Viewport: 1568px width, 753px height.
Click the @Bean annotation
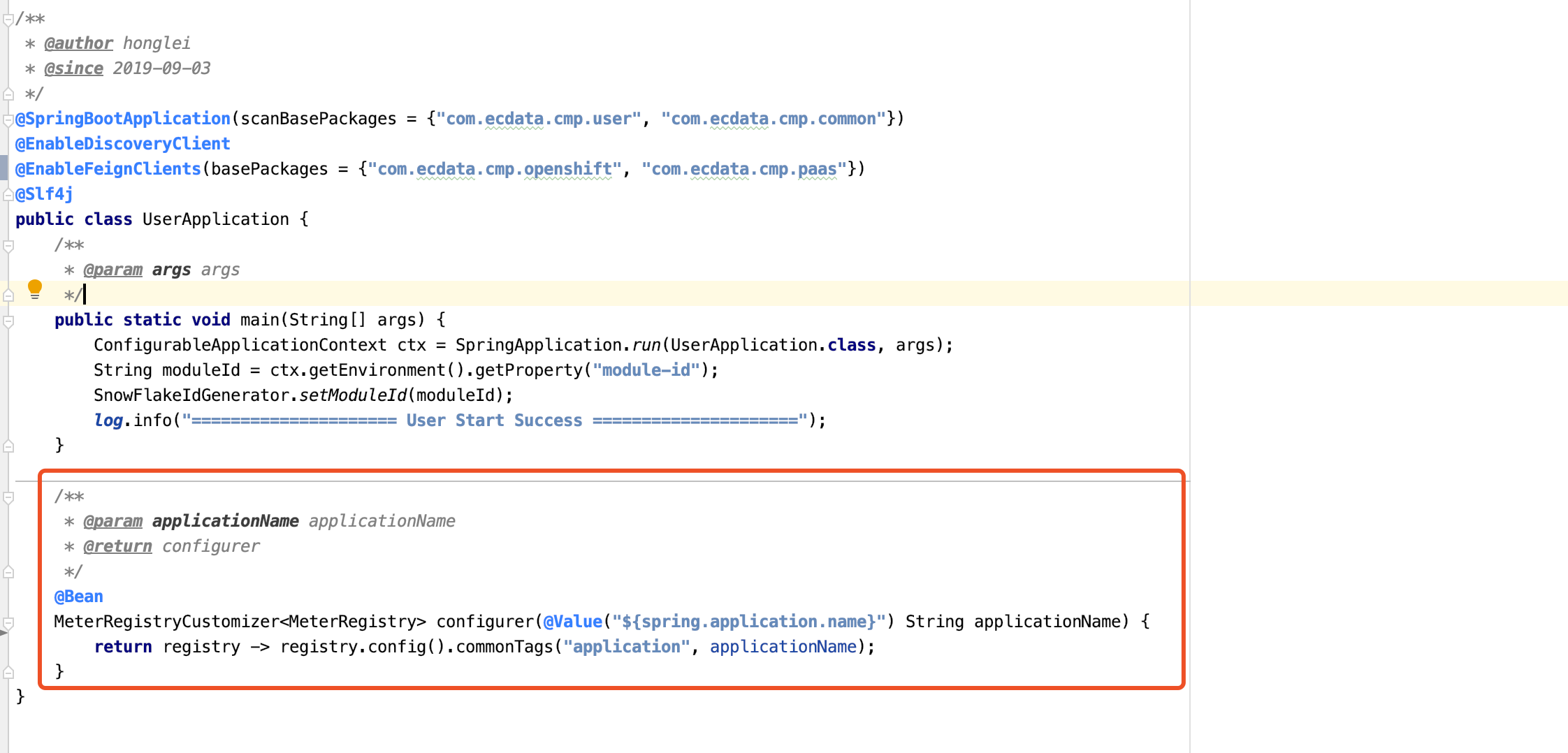pyautogui.click(x=79, y=597)
